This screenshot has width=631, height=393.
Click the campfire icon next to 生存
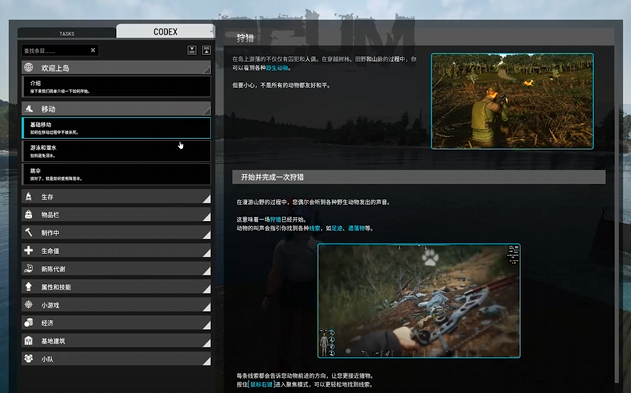[29, 197]
